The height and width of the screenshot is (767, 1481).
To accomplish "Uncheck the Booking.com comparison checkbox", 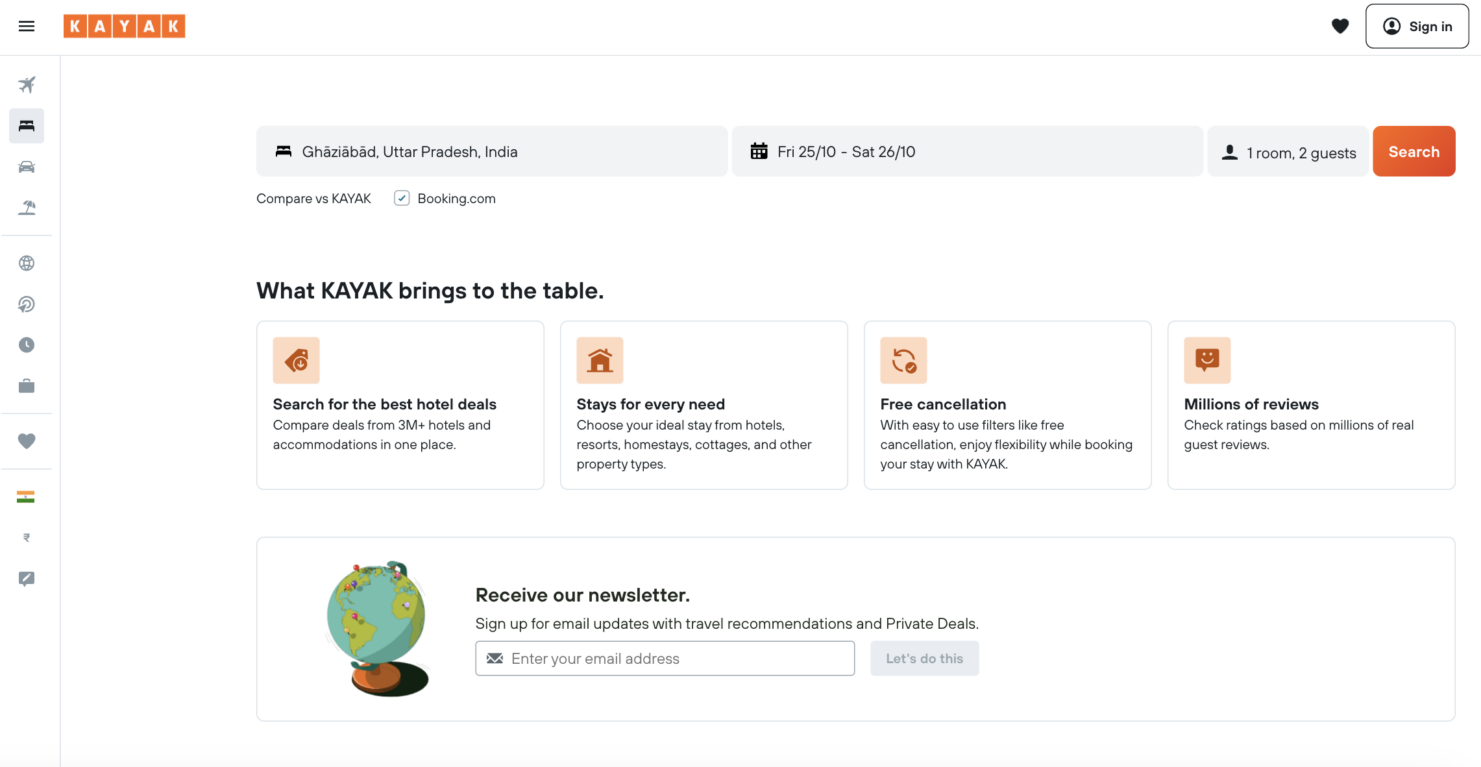I will click(401, 198).
